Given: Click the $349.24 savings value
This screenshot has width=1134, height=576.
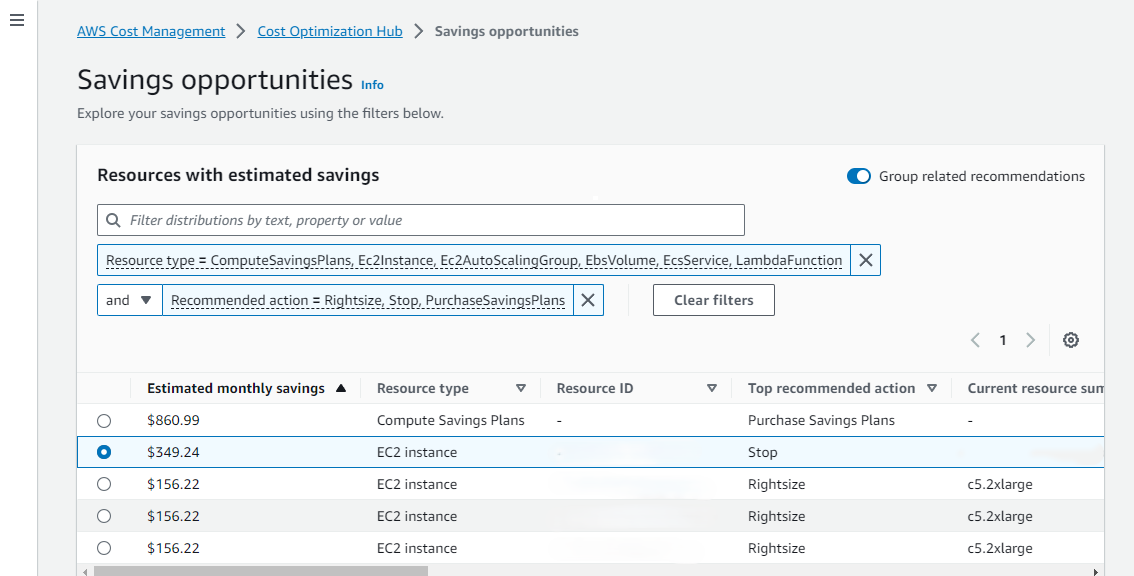Looking at the screenshot, I should pyautogui.click(x=173, y=452).
